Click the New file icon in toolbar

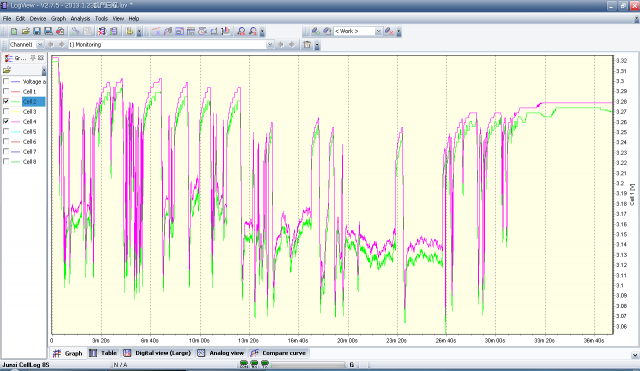click(x=14, y=31)
